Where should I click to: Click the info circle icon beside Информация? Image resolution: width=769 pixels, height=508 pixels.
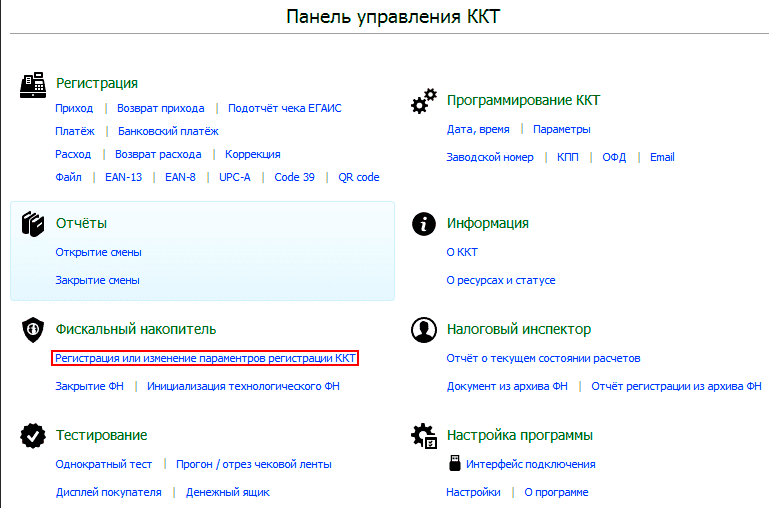tap(424, 224)
